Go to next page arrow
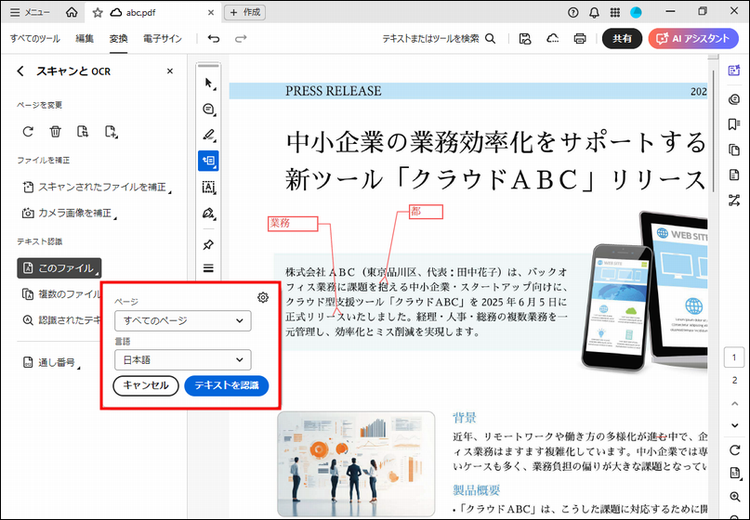 pyautogui.click(x=734, y=425)
